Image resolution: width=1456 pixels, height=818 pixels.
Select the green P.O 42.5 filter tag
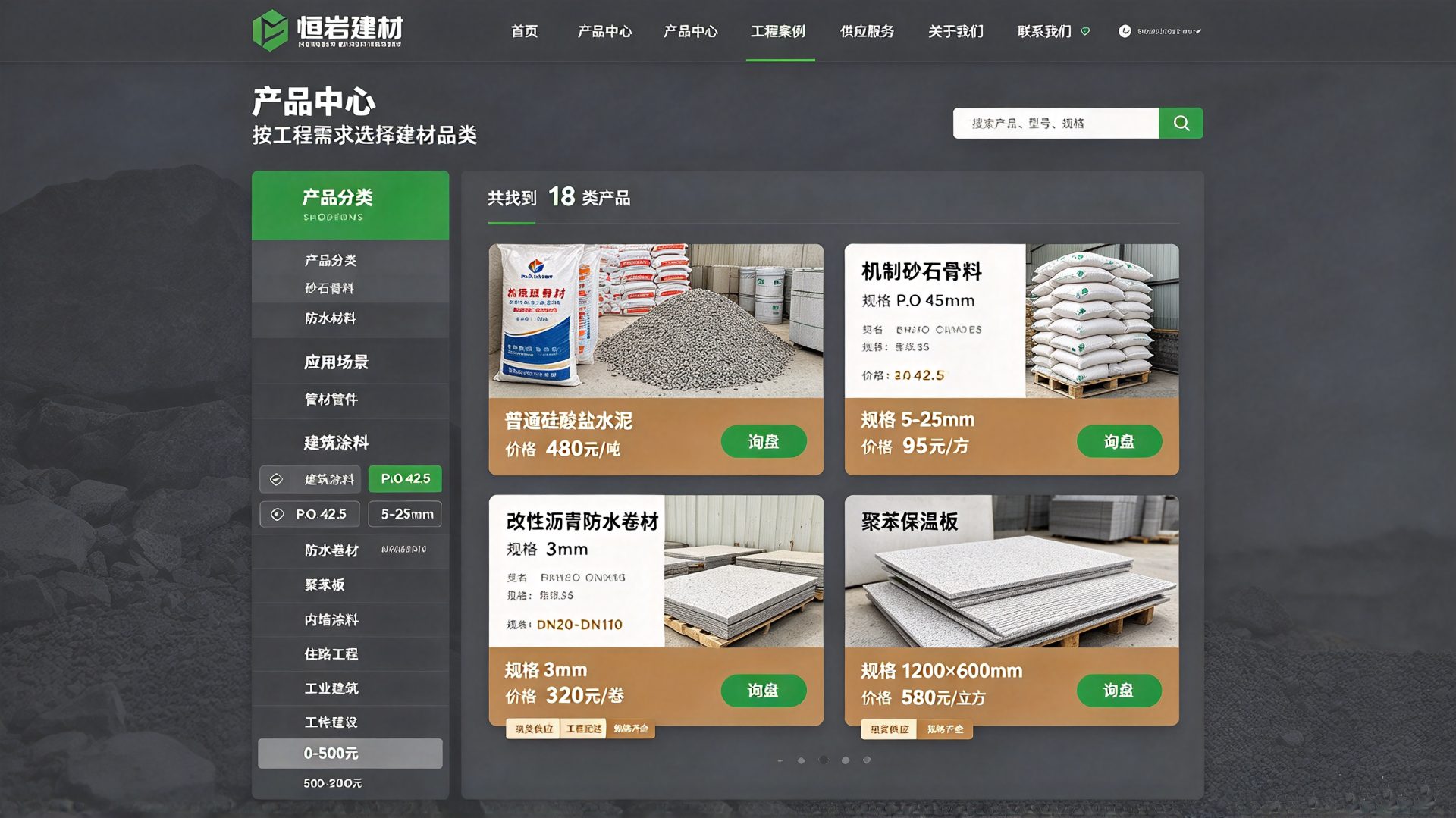tap(405, 479)
